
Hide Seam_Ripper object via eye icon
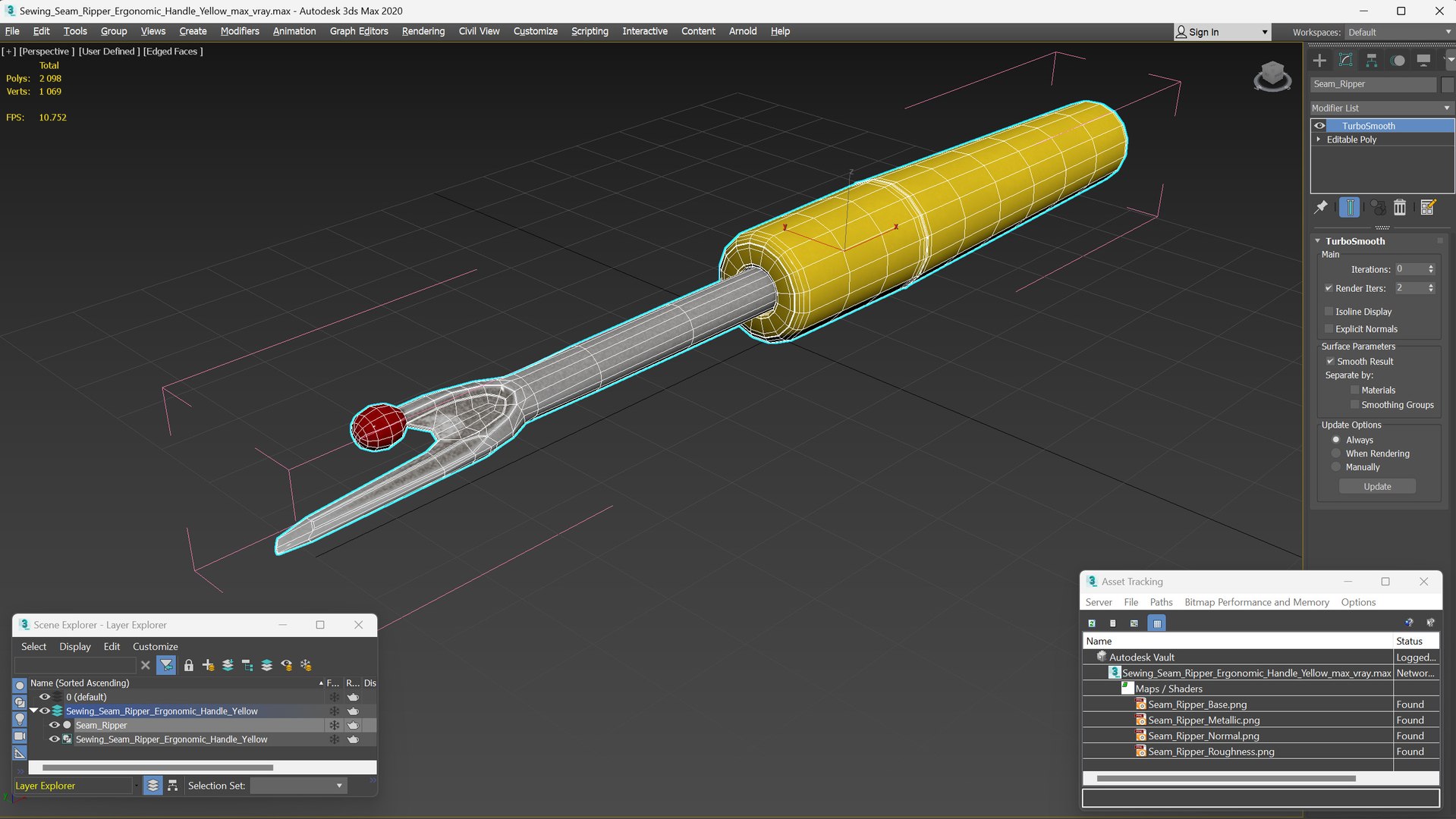tap(54, 725)
